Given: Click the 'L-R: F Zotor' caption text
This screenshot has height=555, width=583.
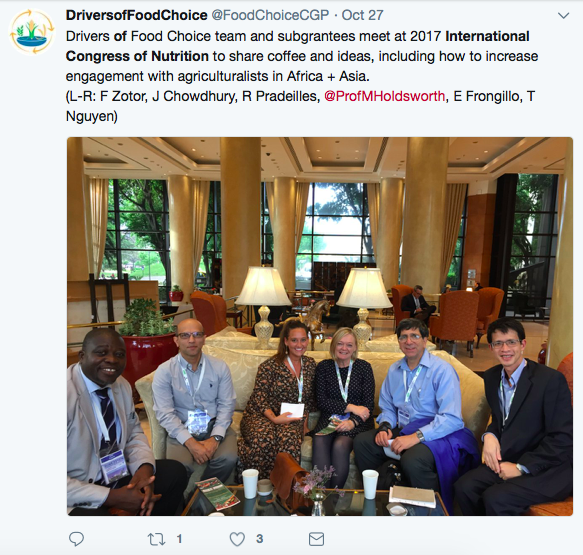Looking at the screenshot, I should [106, 96].
